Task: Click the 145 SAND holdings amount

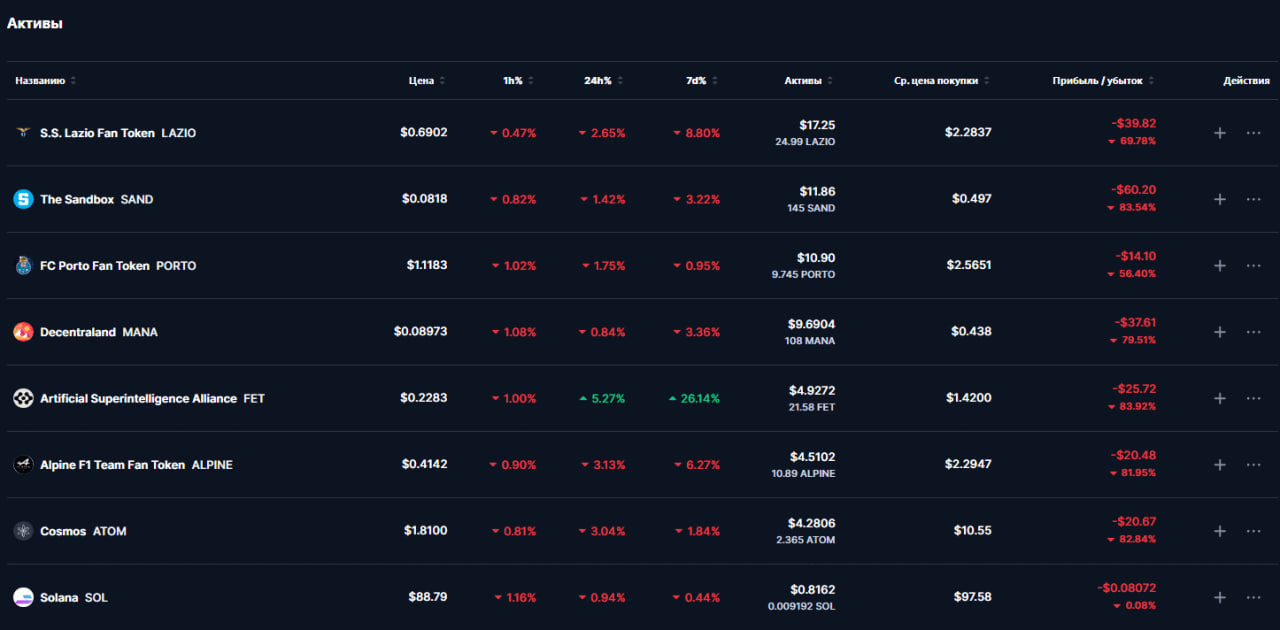Action: 811,208
